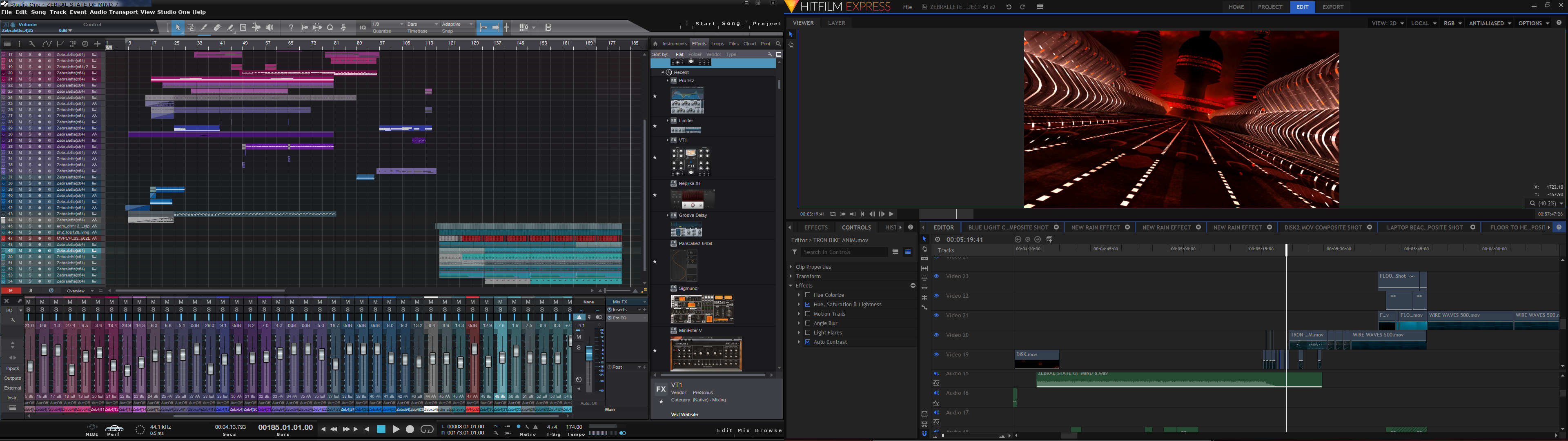
Task: Click the Main output fader in Studio One mixer
Action: [588, 353]
